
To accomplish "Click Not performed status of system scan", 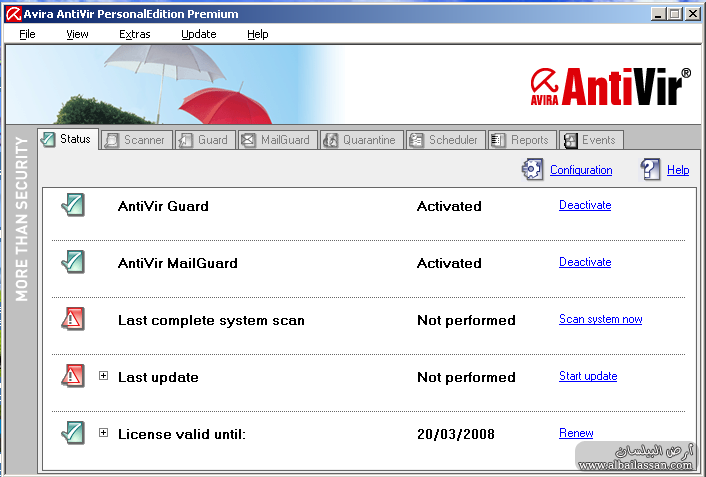I will pos(466,320).
